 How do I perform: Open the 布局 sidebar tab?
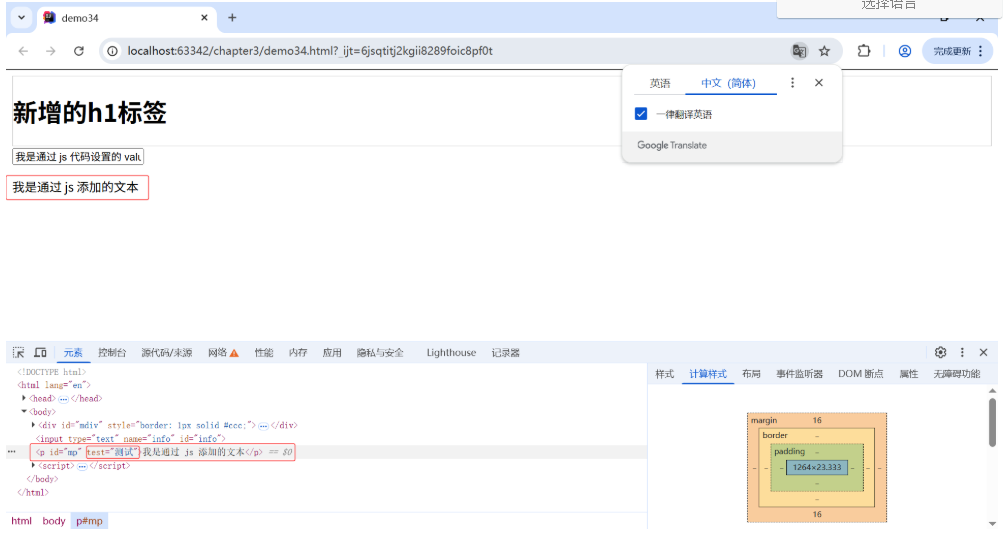pos(751,374)
